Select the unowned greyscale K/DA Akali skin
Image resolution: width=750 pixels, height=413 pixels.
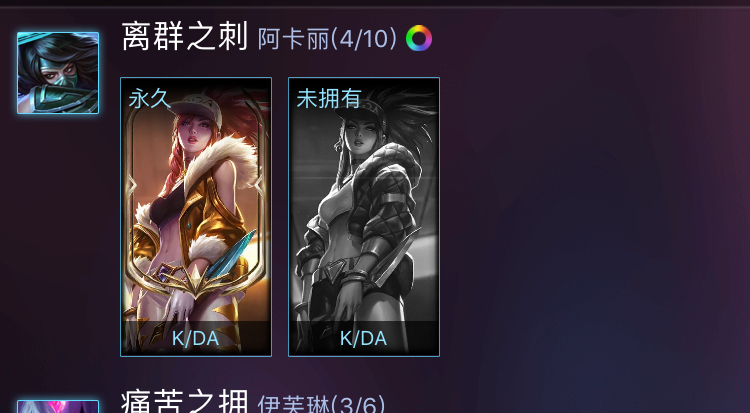click(364, 217)
